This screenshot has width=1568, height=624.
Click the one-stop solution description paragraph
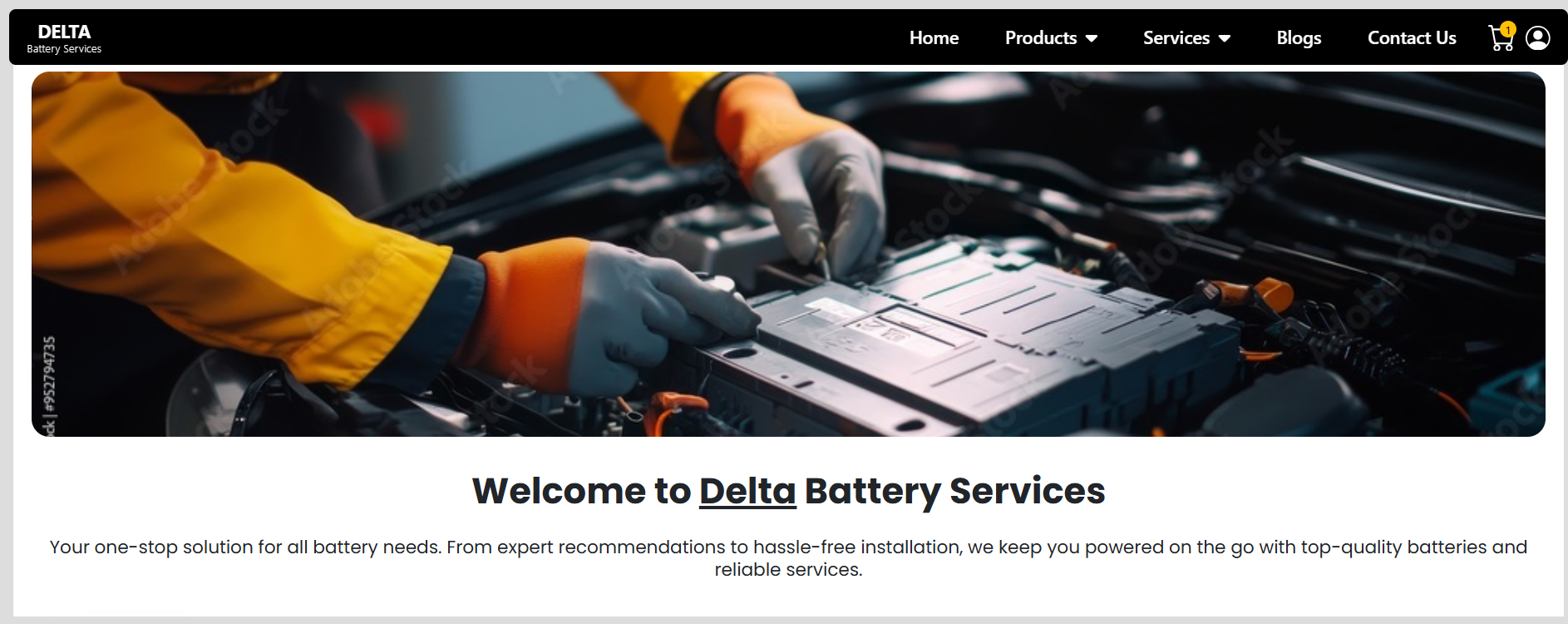788,558
